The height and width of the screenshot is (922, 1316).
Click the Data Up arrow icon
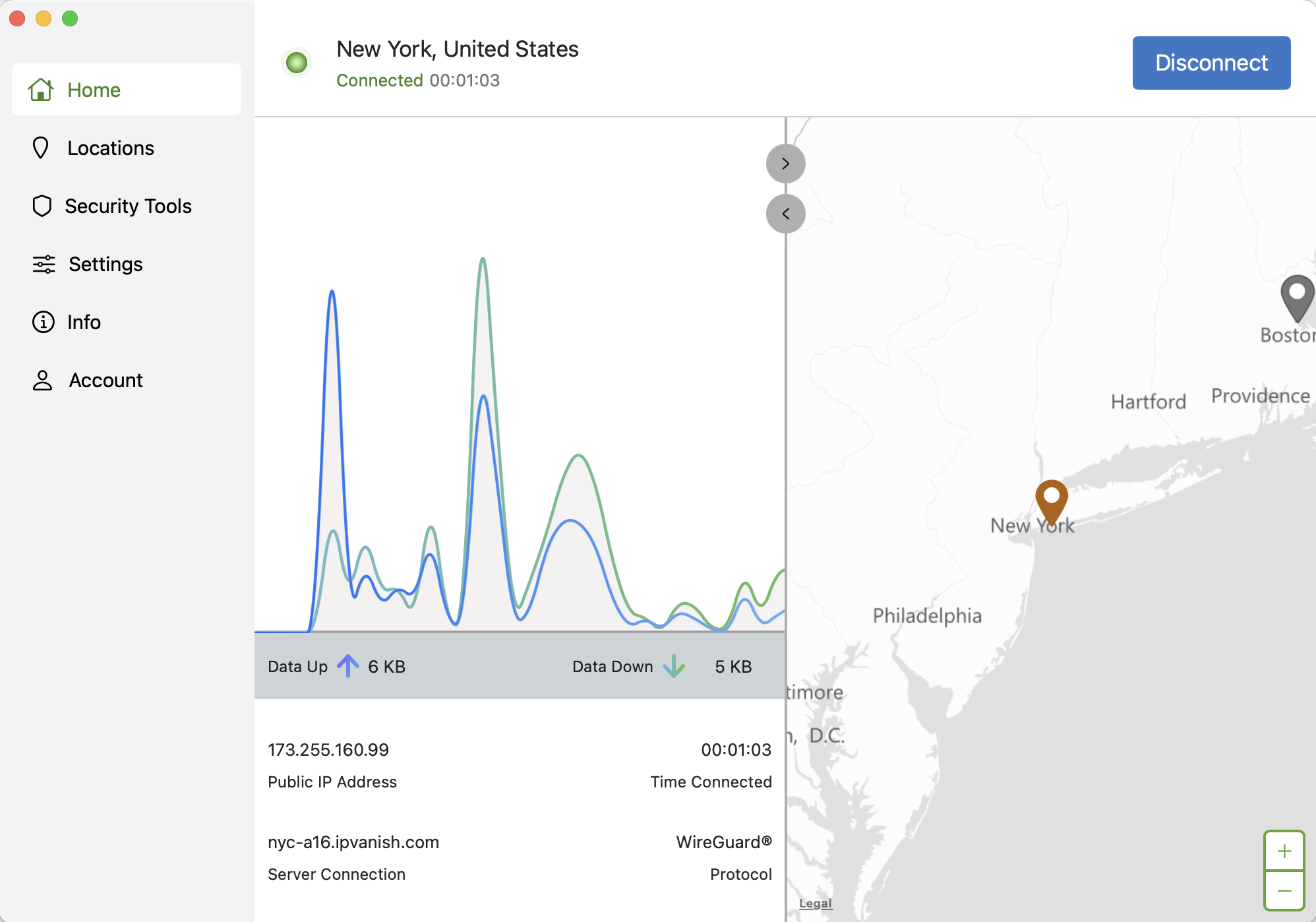click(x=348, y=666)
